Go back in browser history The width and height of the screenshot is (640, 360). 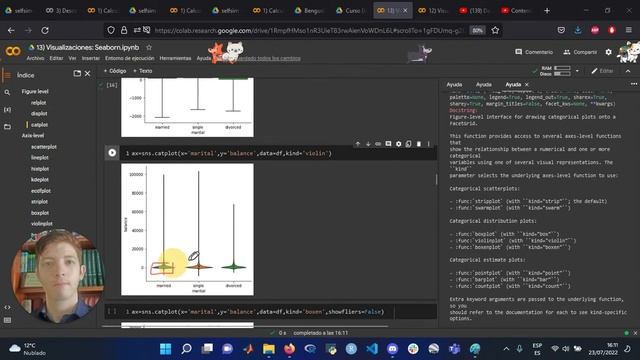click(x=11, y=30)
